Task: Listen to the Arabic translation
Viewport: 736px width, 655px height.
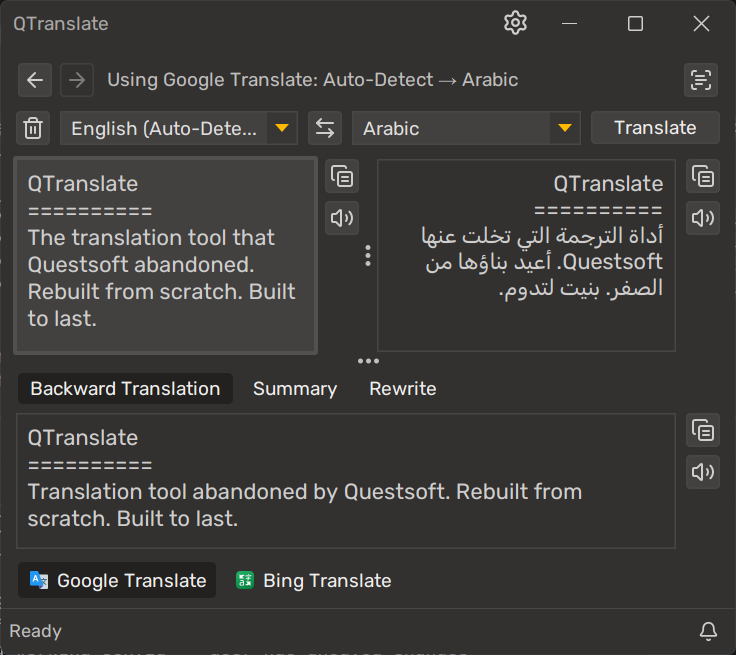Action: pyautogui.click(x=703, y=218)
